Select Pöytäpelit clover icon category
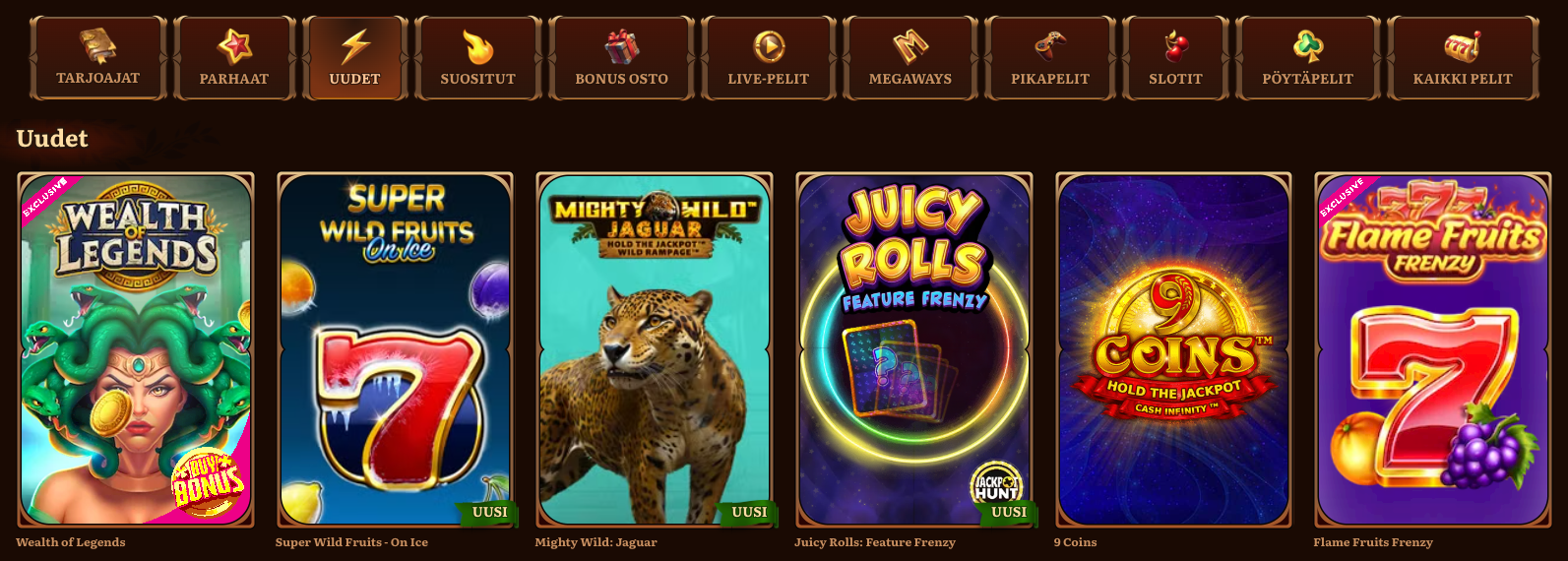The width and height of the screenshot is (1568, 561). point(1308,58)
